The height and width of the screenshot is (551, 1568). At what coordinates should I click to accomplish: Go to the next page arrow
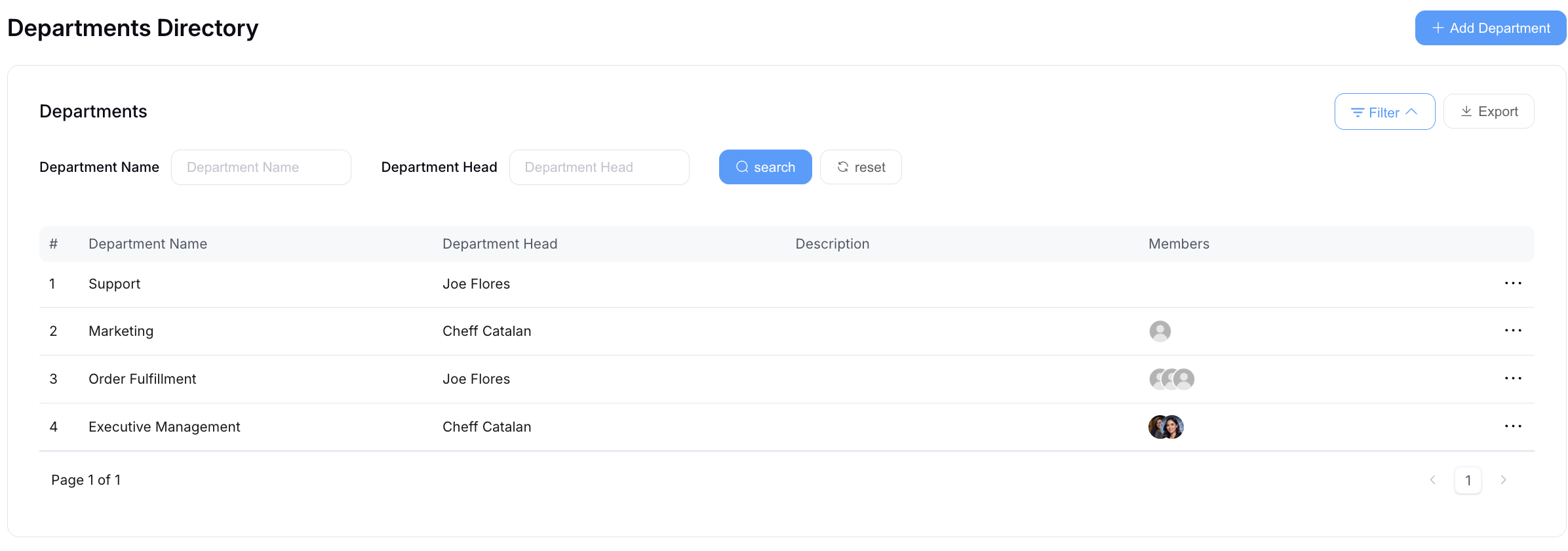(1503, 480)
